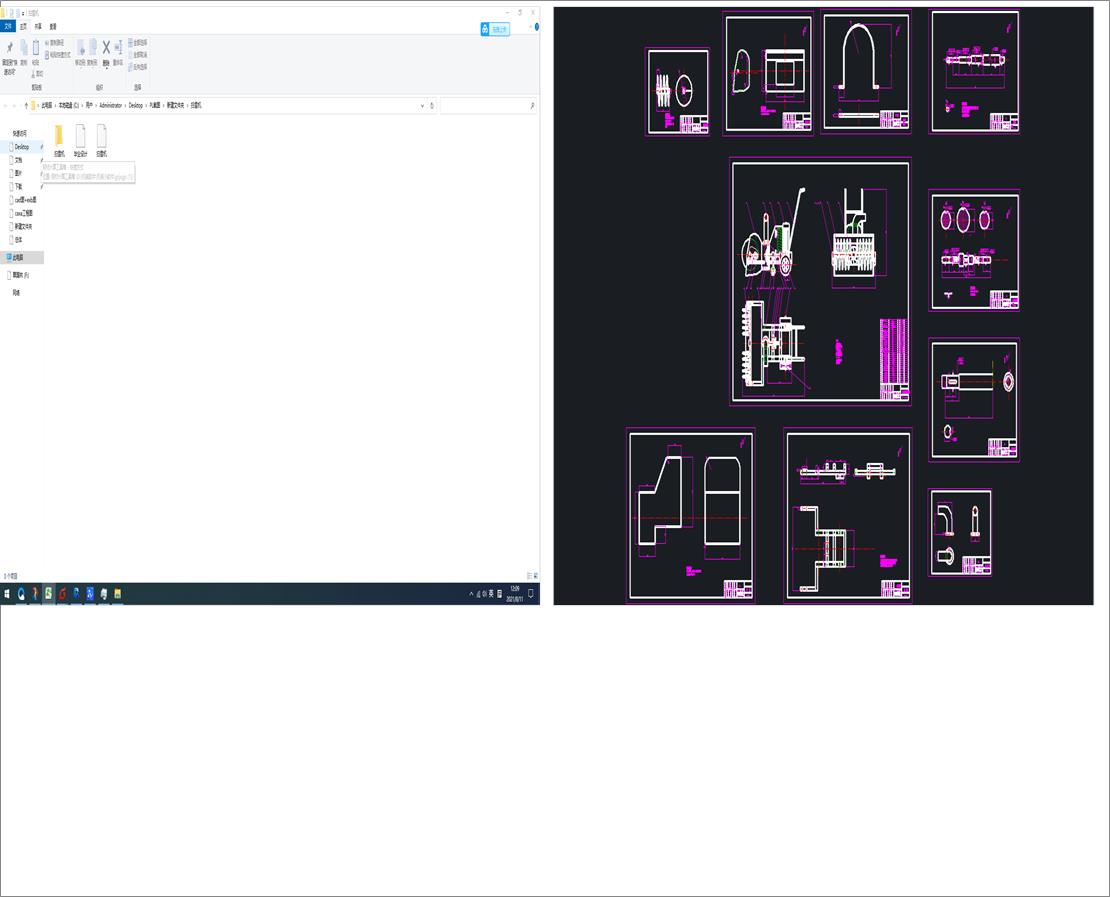Select the rightmost document file in the file list

click(101, 140)
